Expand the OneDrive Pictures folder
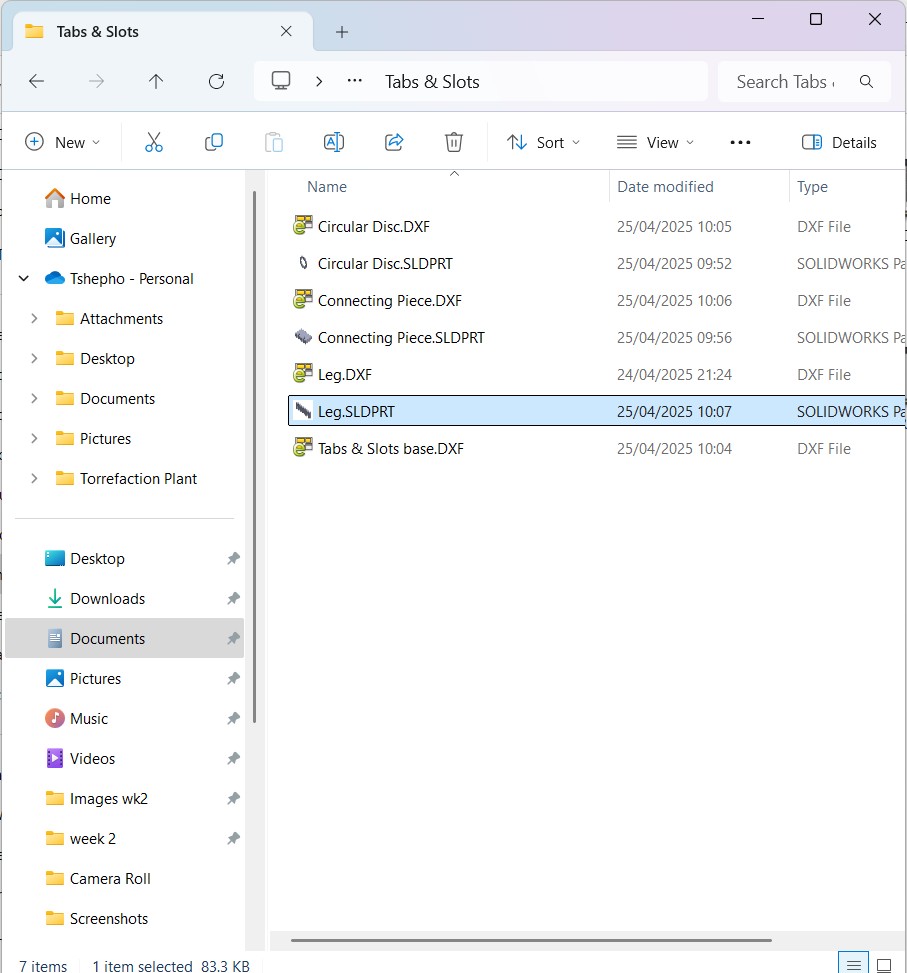Viewport: 907px width, 973px height. click(34, 439)
